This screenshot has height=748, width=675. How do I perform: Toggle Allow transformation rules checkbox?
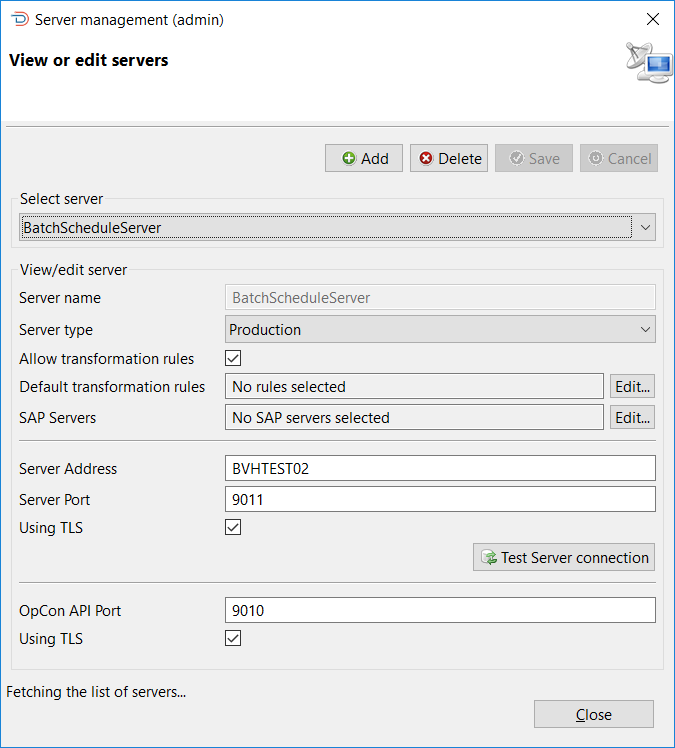click(x=233, y=358)
